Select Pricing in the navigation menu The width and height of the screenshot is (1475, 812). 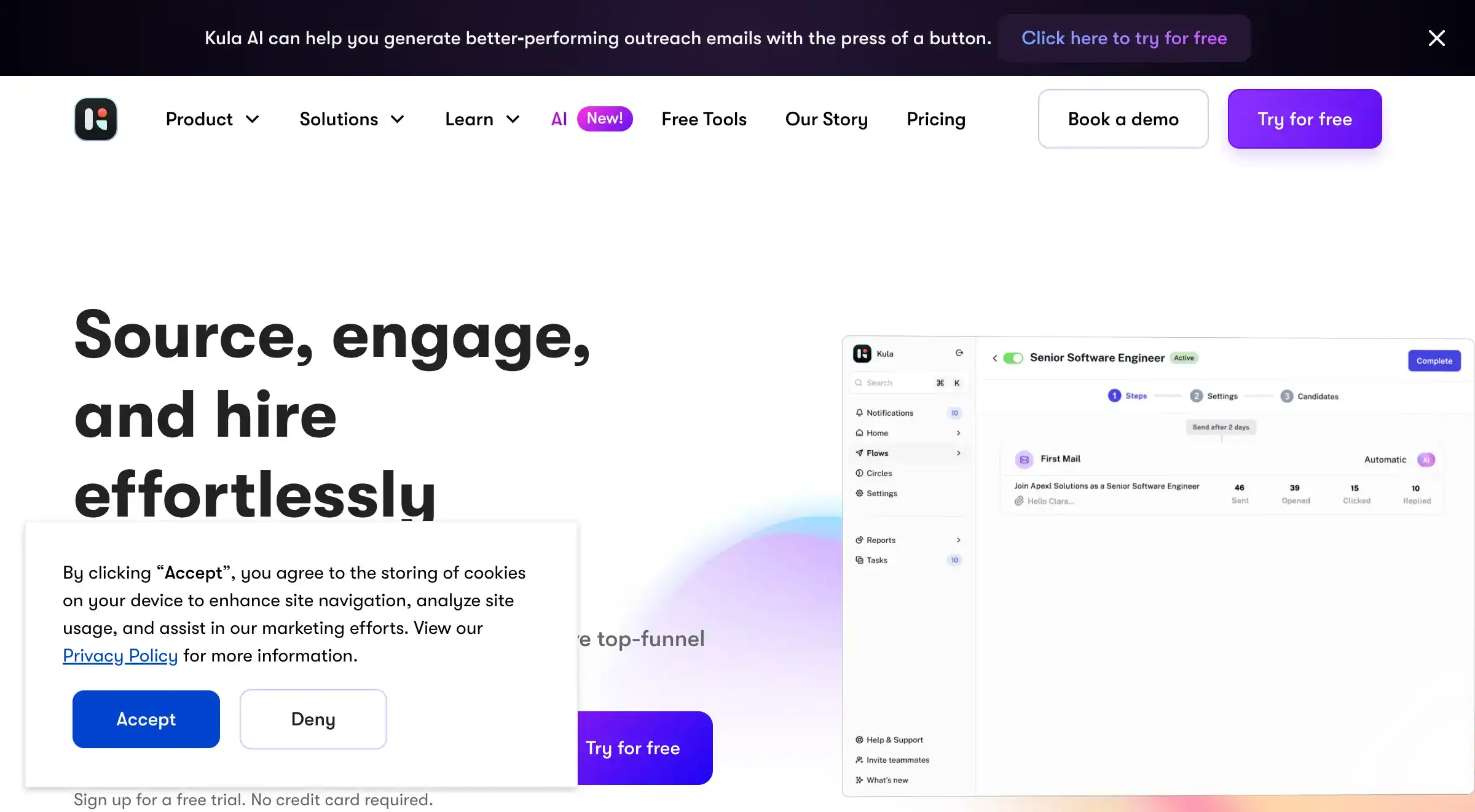point(936,118)
